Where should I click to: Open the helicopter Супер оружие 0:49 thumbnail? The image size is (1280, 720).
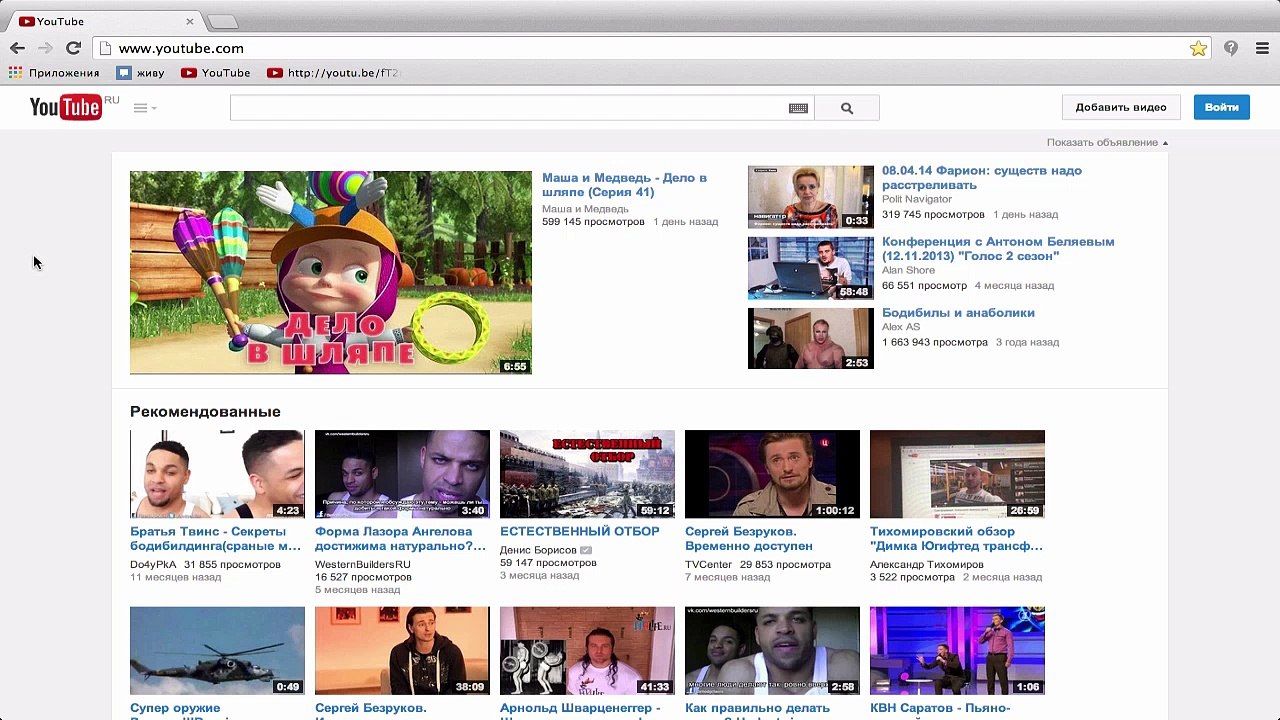point(217,650)
